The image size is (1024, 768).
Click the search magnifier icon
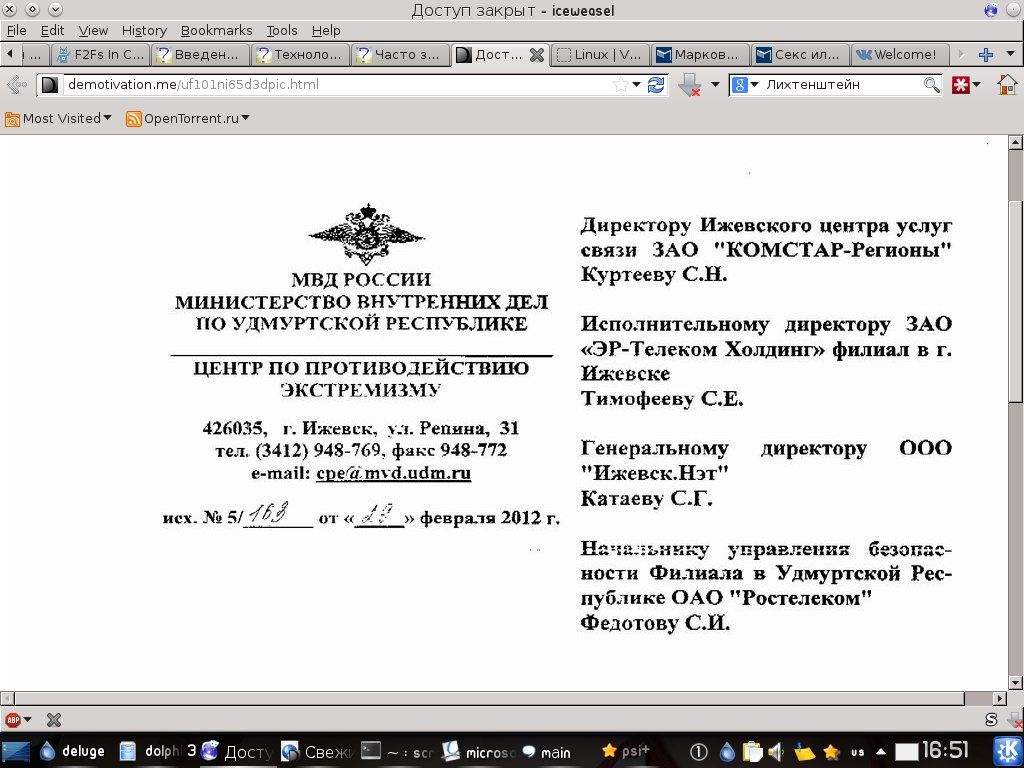pos(931,85)
